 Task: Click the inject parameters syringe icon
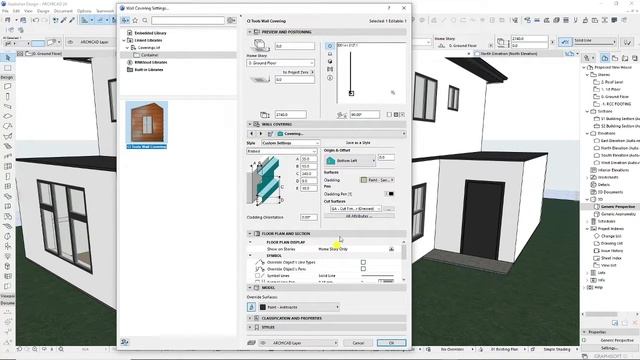coord(72,20)
